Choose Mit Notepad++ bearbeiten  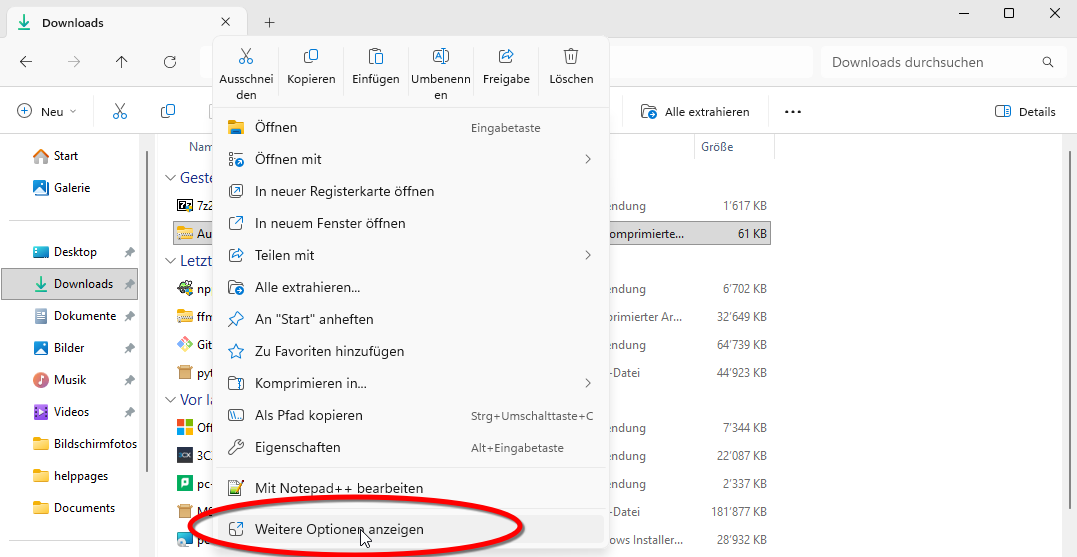411,488
